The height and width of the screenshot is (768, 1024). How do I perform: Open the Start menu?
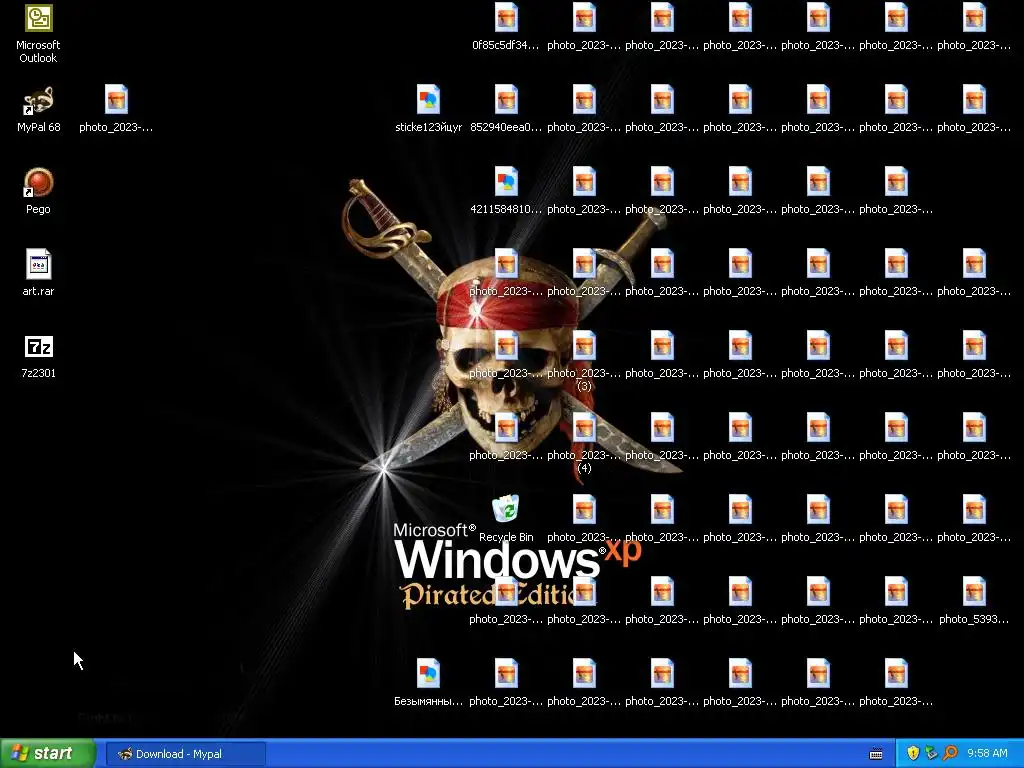click(x=48, y=753)
